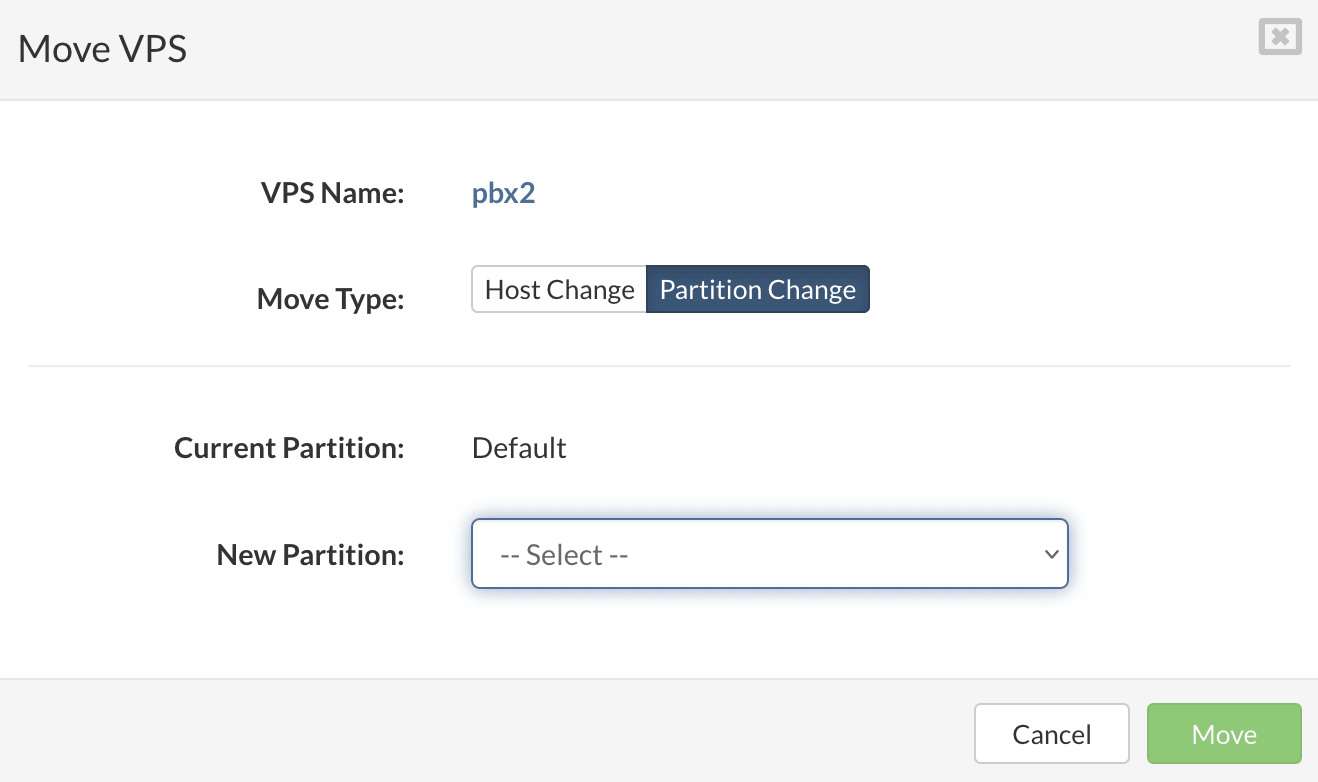Select Partition Change move type
Screen dimensions: 1318x782
758,289
